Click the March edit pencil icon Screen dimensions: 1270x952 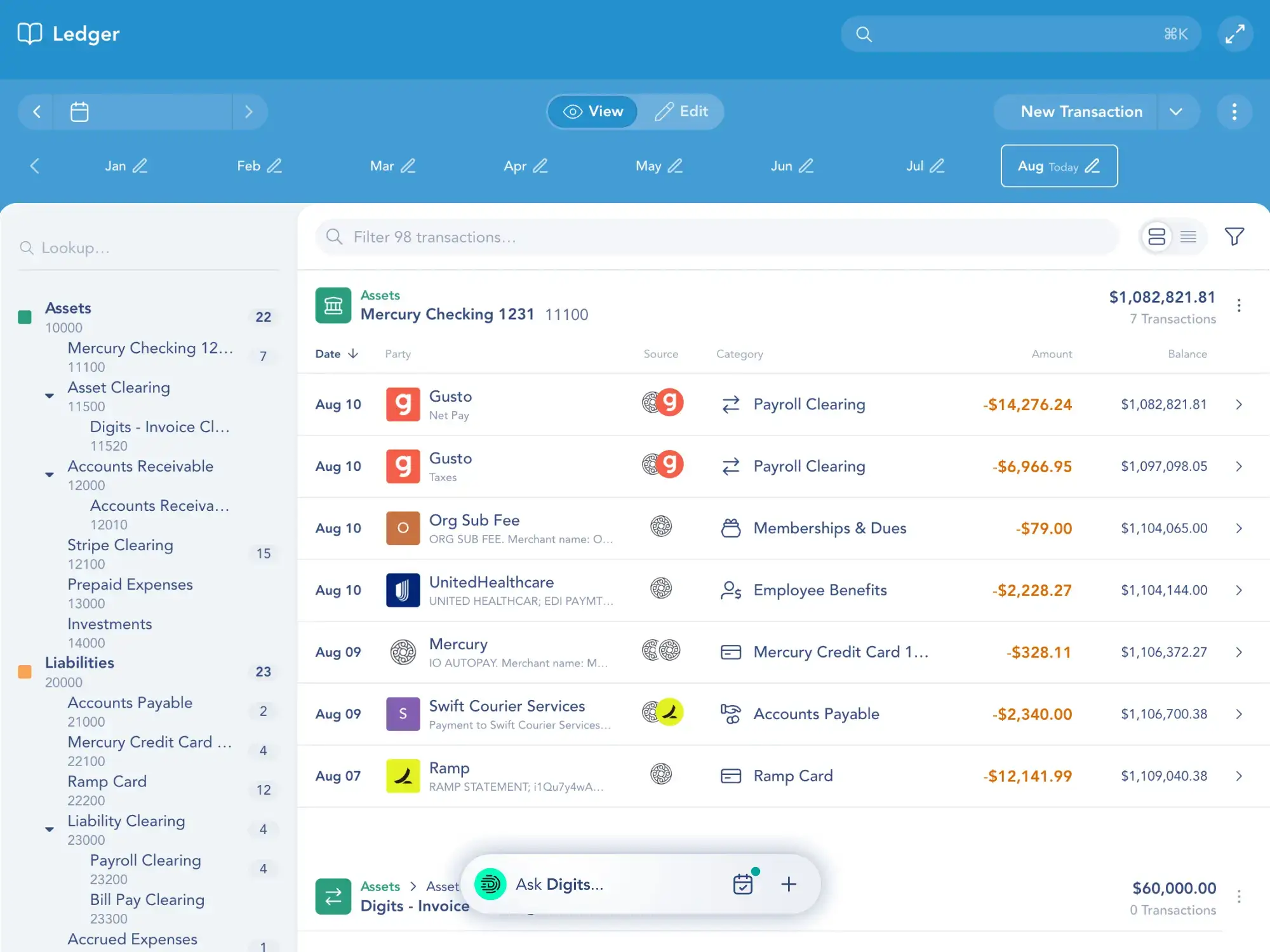408,166
